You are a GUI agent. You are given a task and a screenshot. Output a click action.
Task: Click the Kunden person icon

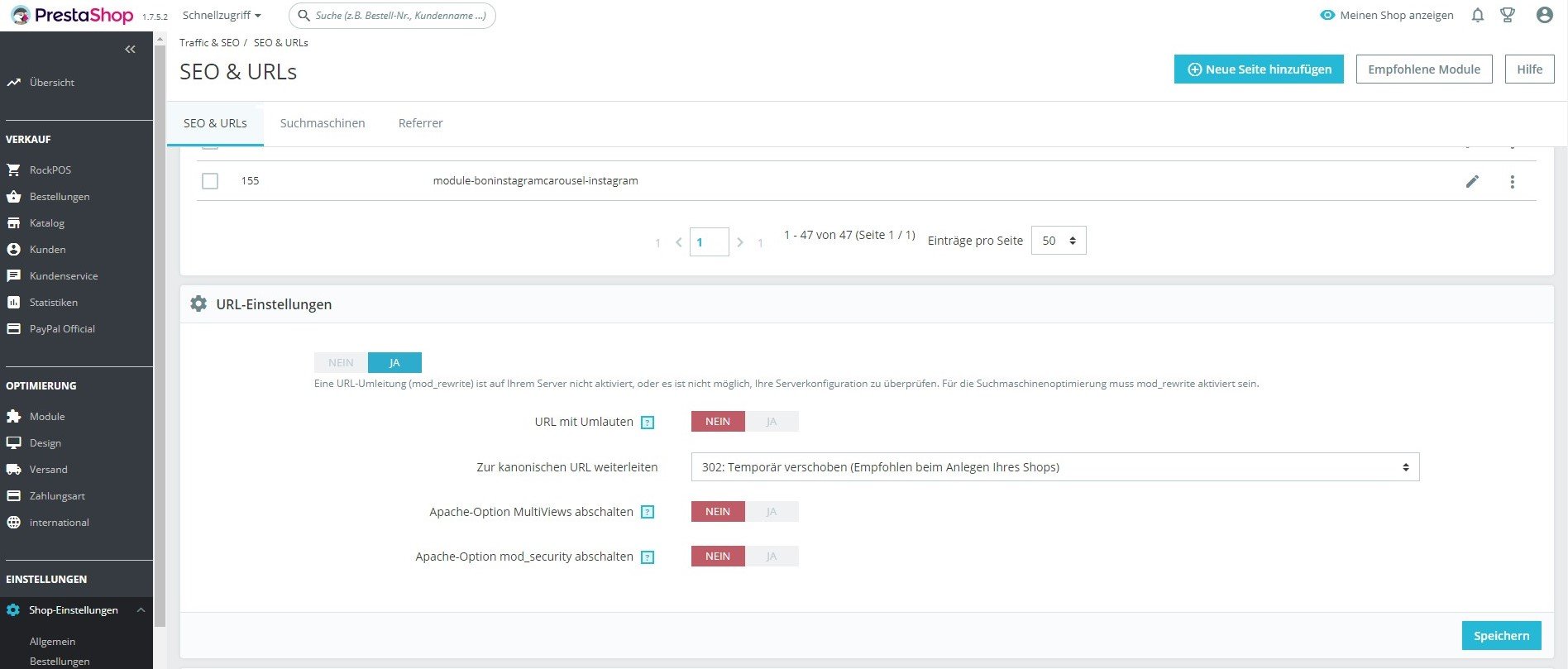point(13,250)
